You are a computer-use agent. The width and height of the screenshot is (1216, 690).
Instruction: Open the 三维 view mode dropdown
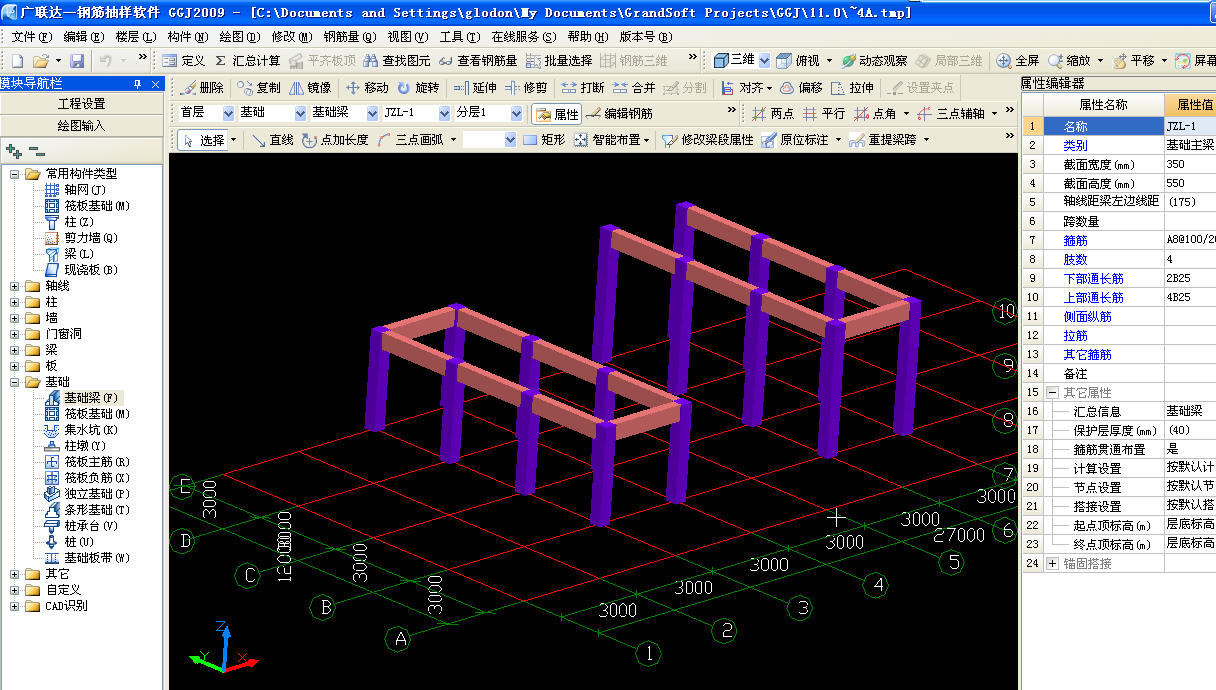[x=765, y=61]
